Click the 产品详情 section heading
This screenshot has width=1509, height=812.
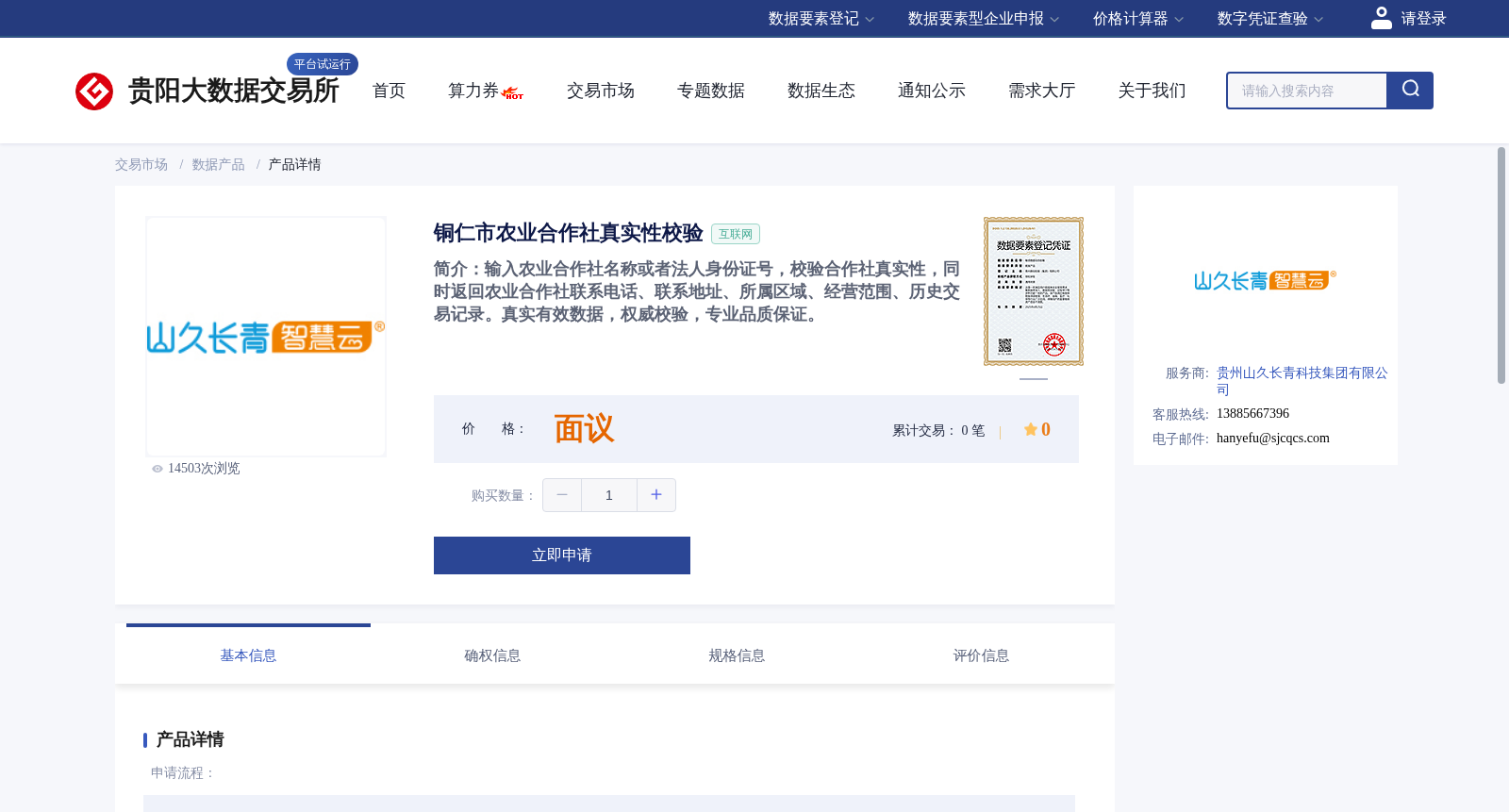point(190,739)
